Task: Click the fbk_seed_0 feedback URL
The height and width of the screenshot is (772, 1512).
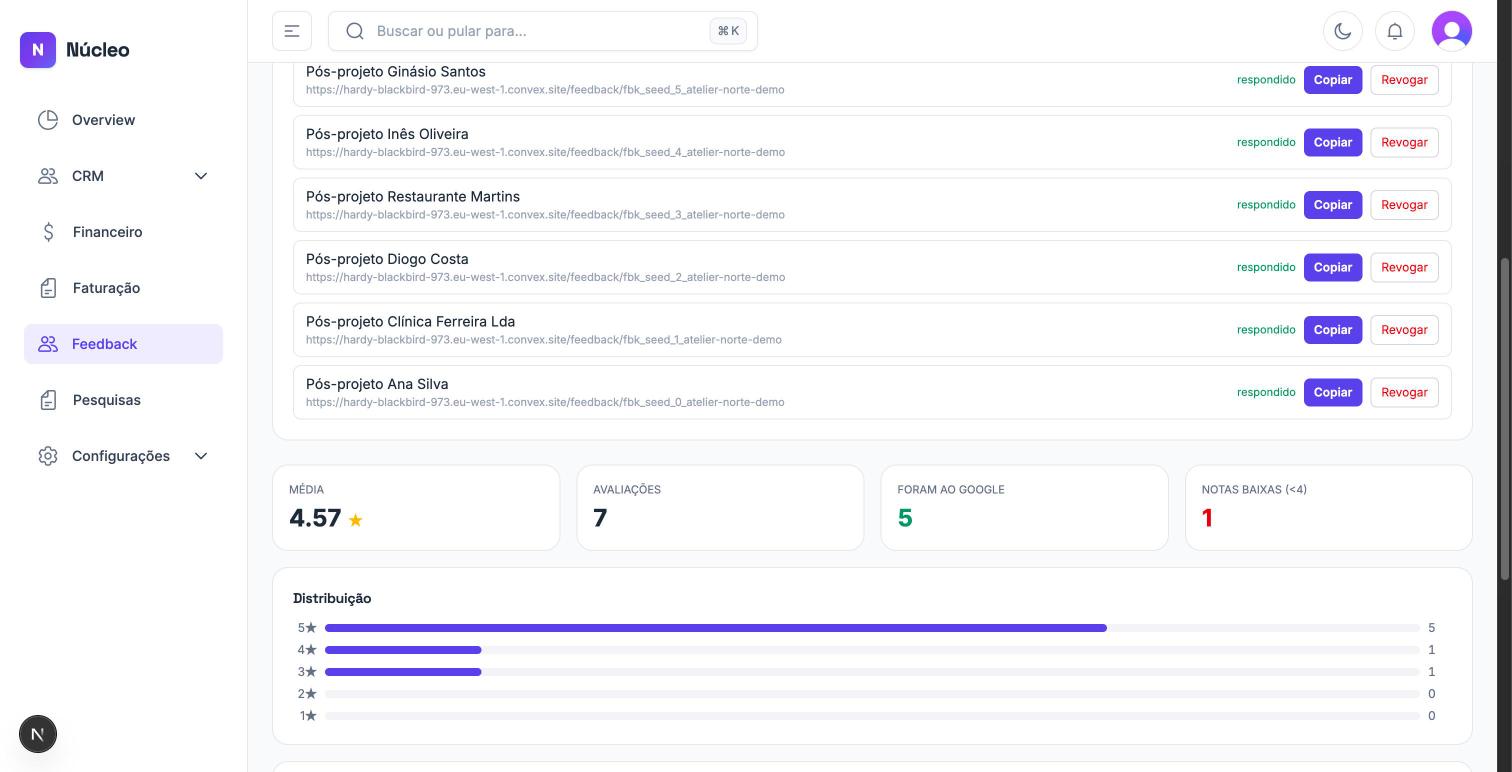Action: (x=545, y=402)
